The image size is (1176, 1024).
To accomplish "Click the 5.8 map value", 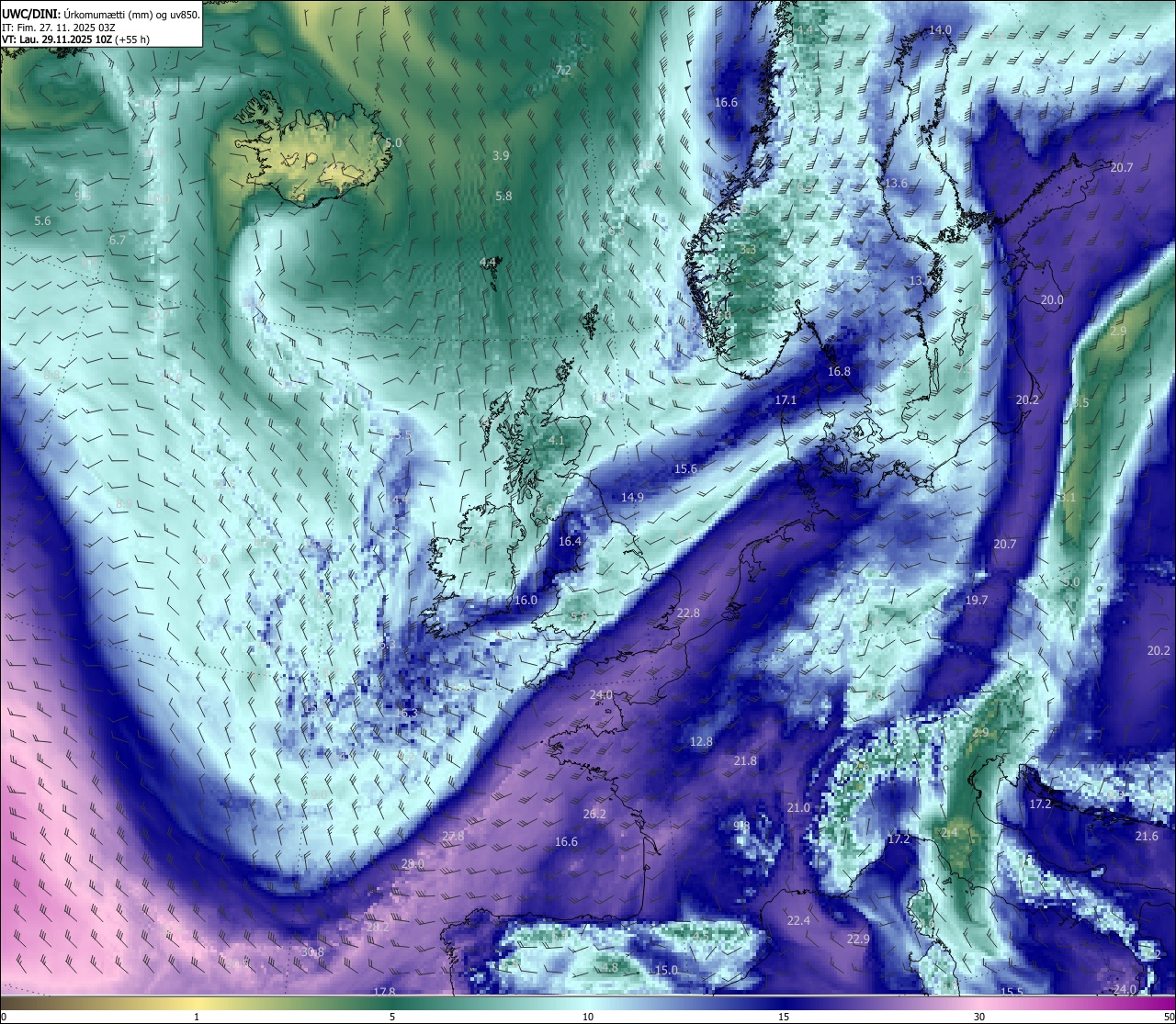I will pos(503,197).
